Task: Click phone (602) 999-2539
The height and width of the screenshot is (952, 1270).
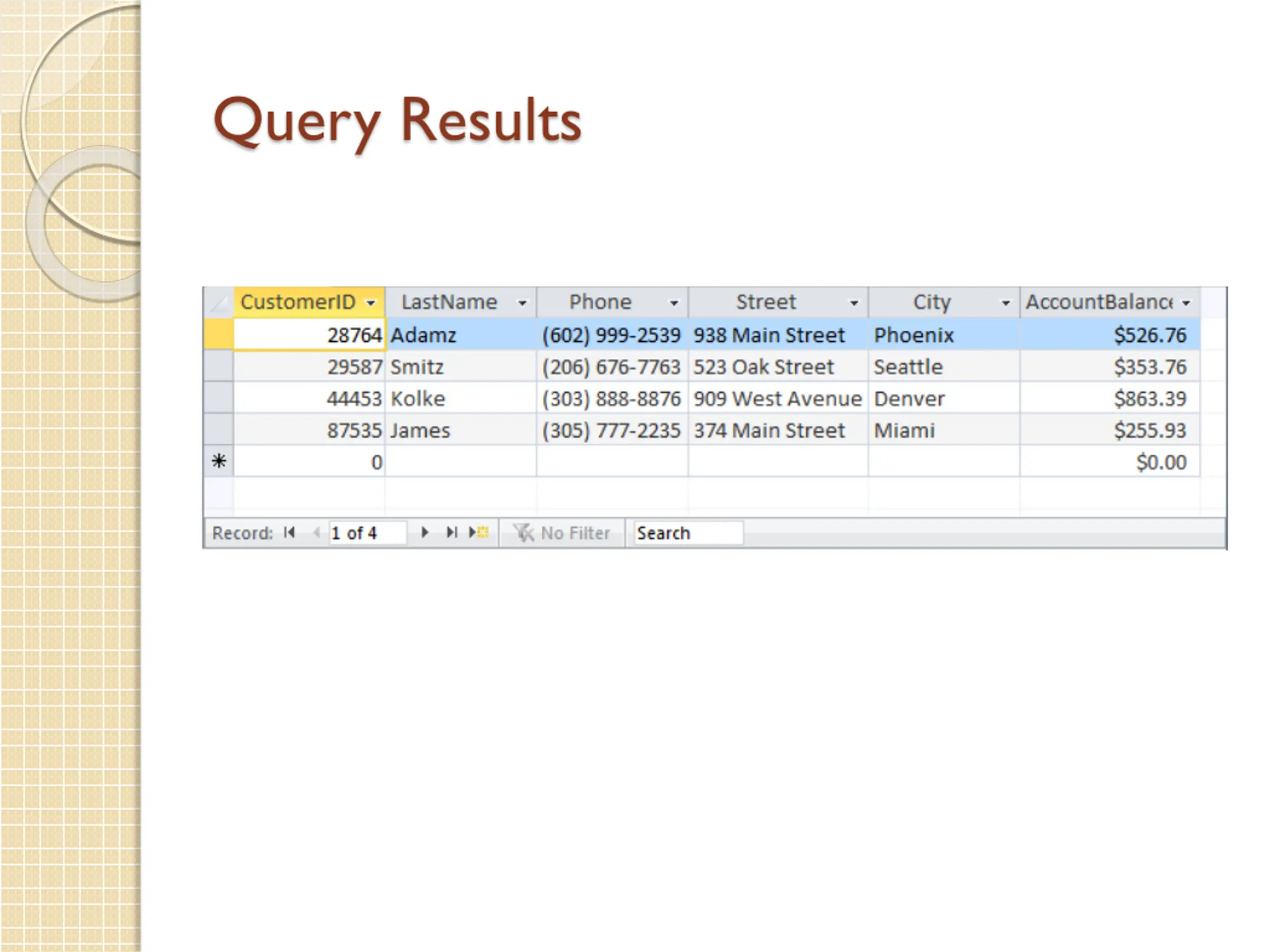Action: click(x=613, y=335)
